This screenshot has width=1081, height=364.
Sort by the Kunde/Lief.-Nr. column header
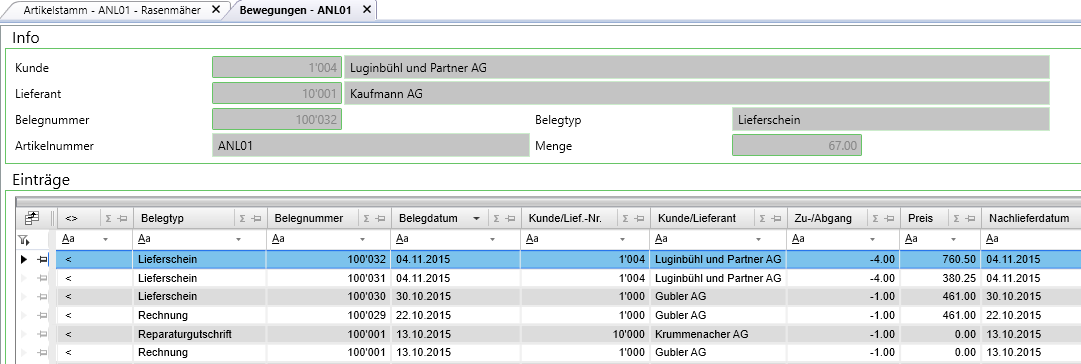pos(565,219)
